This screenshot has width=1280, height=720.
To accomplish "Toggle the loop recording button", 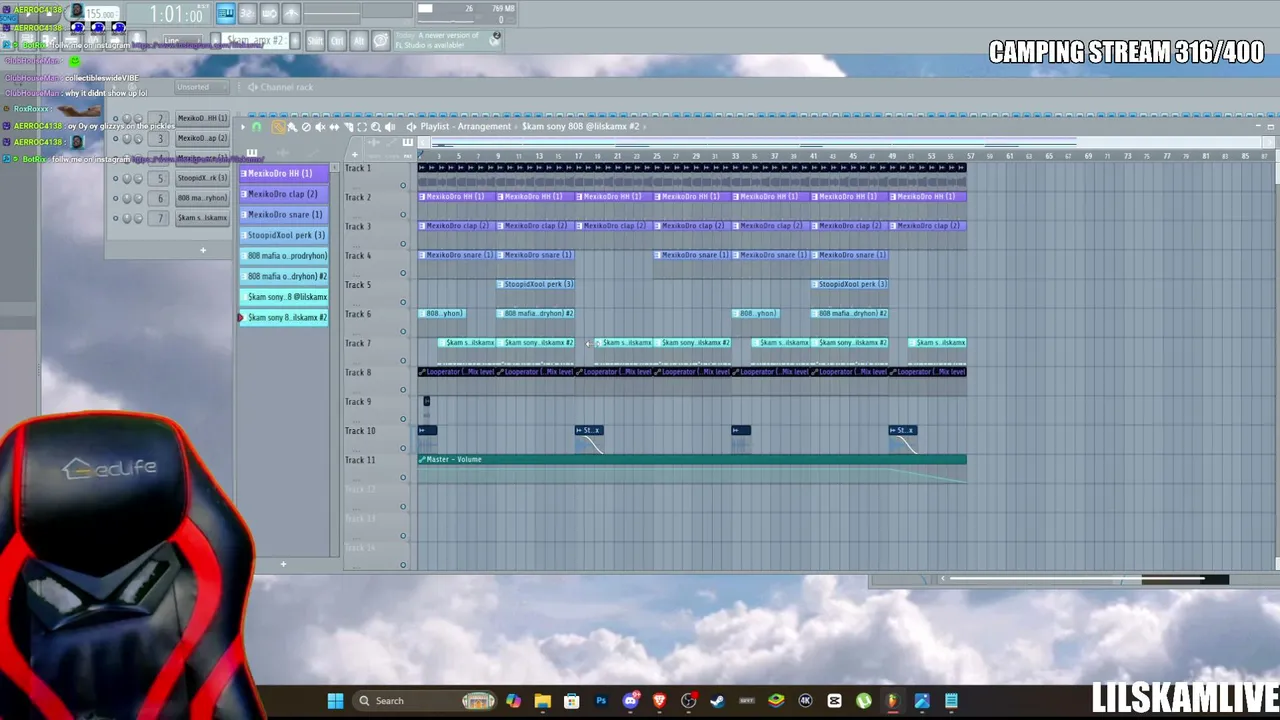I will point(270,13).
